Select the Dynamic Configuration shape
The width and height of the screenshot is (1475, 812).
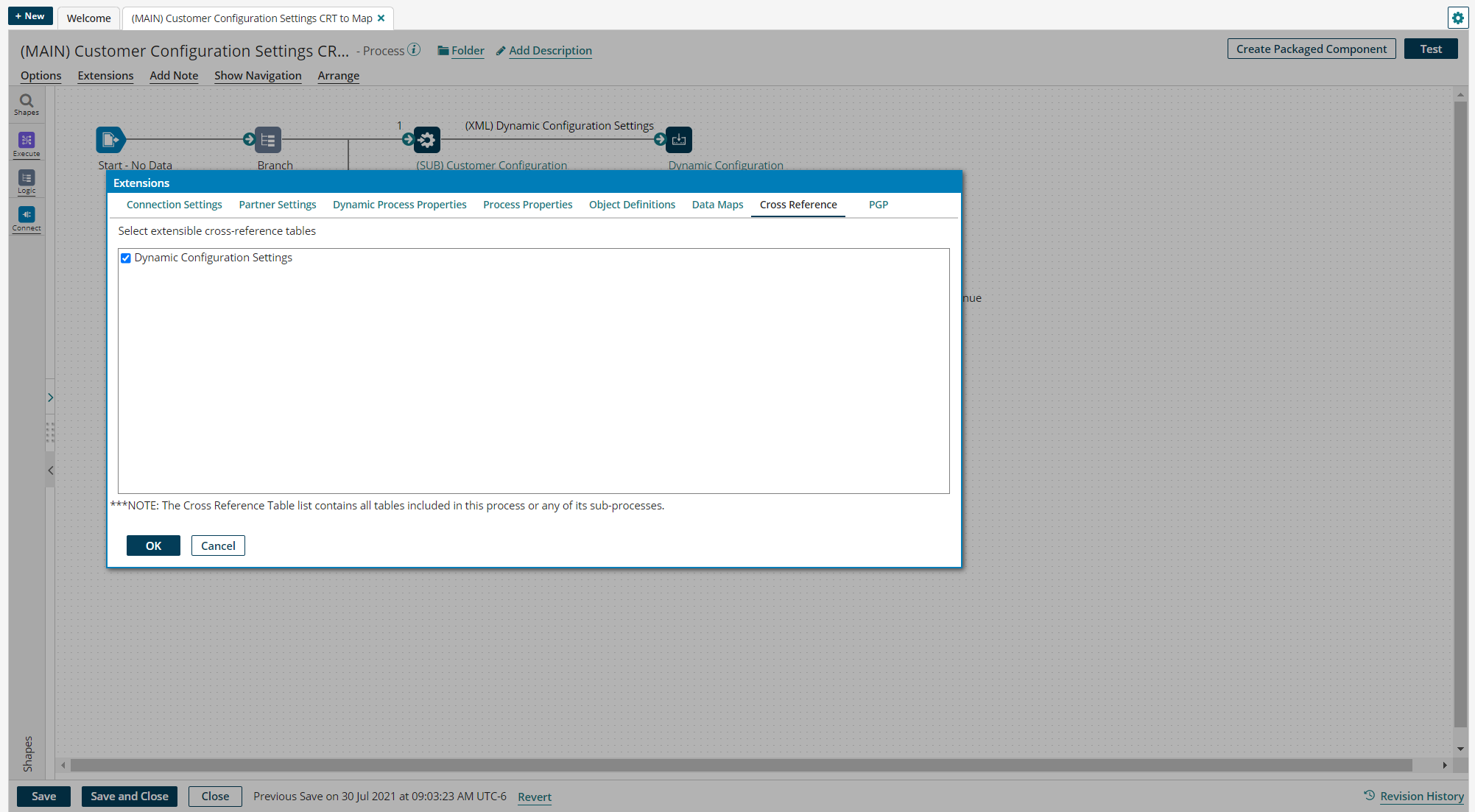678,139
